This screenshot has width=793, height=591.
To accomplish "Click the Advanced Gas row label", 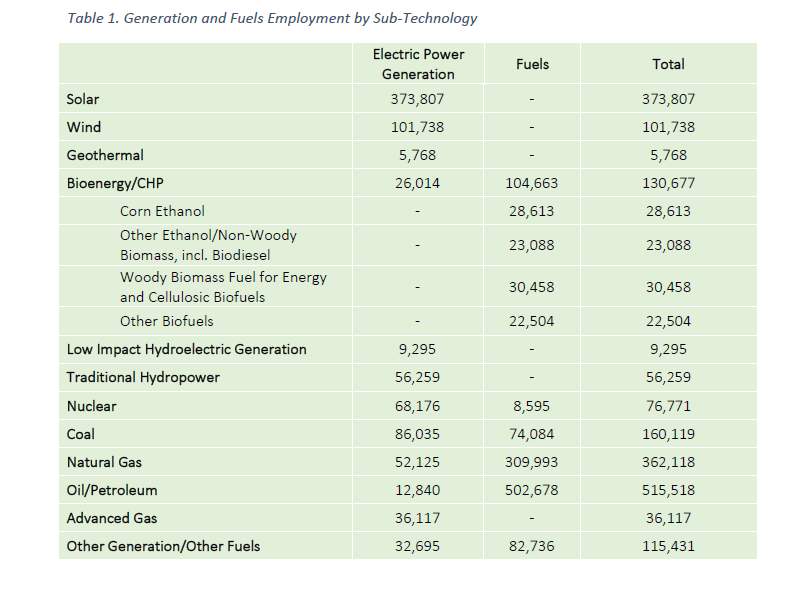I will tap(112, 518).
